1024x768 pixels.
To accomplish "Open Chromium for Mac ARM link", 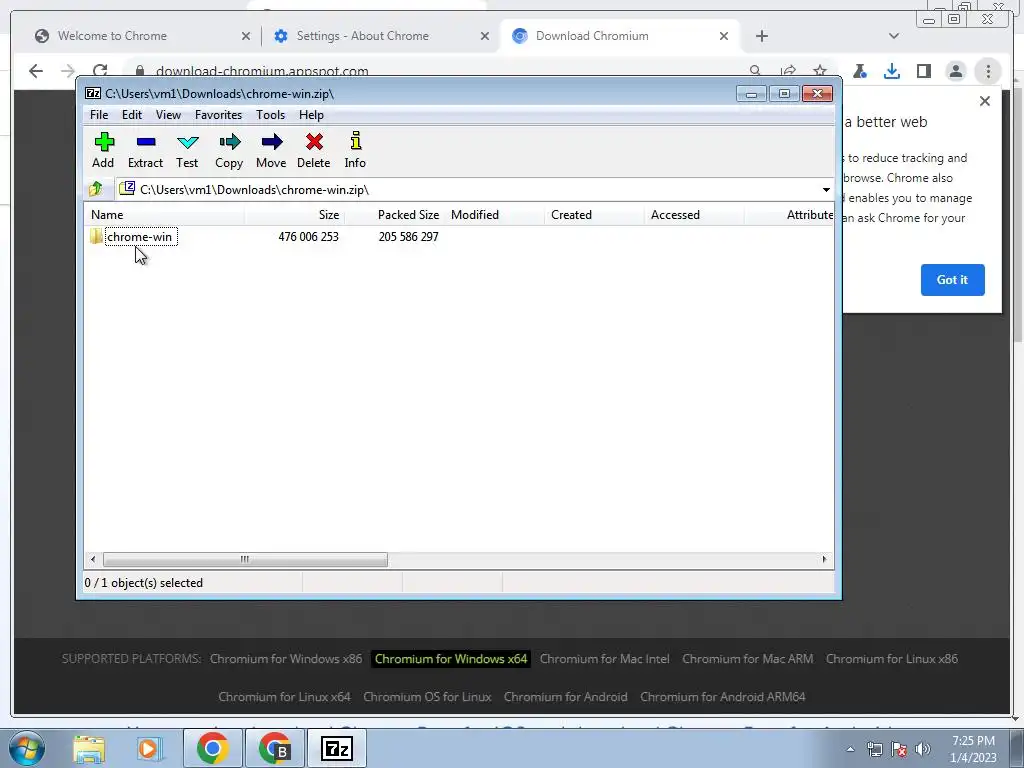I will tap(748, 659).
